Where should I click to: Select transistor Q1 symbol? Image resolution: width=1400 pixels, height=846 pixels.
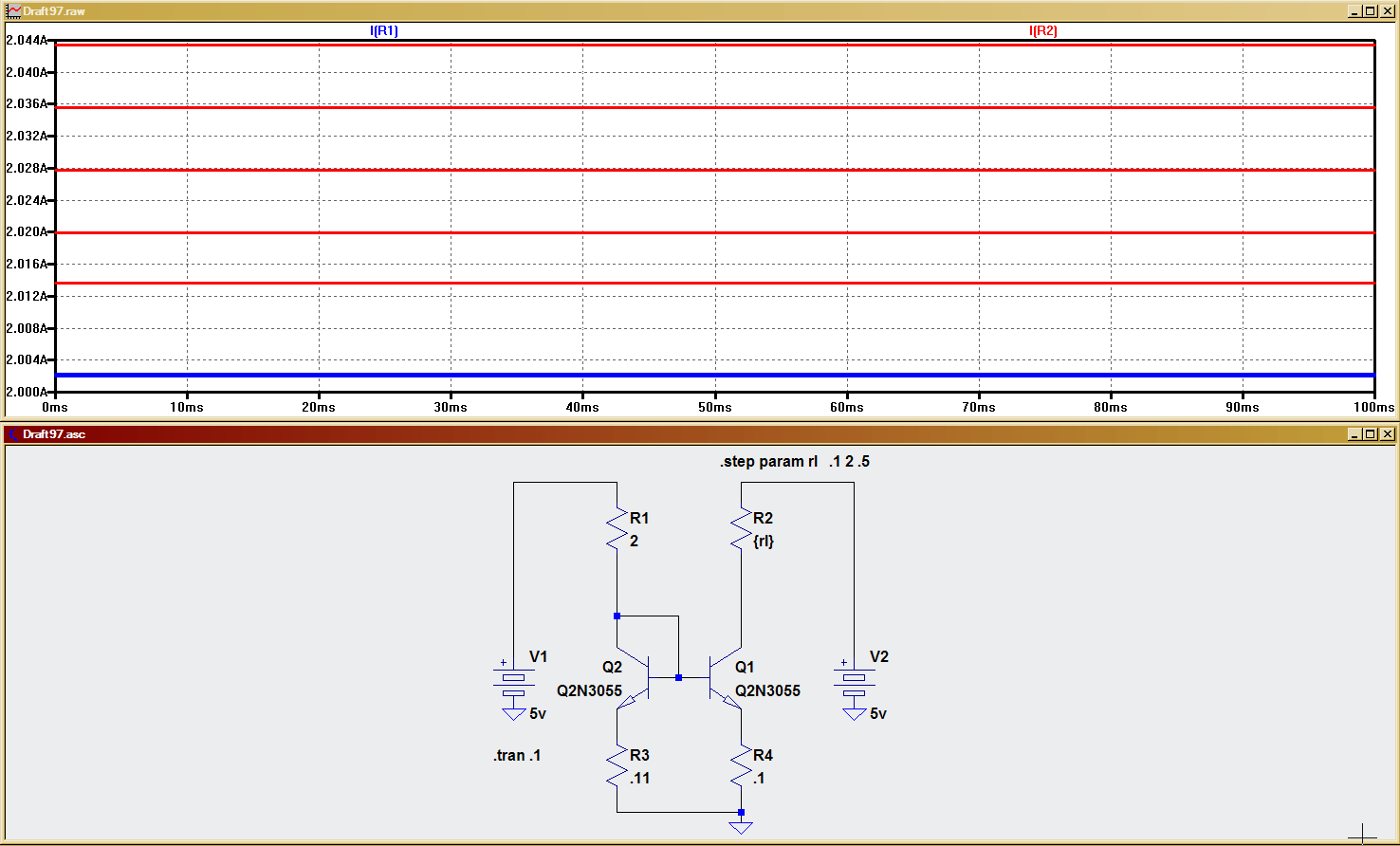point(726,678)
